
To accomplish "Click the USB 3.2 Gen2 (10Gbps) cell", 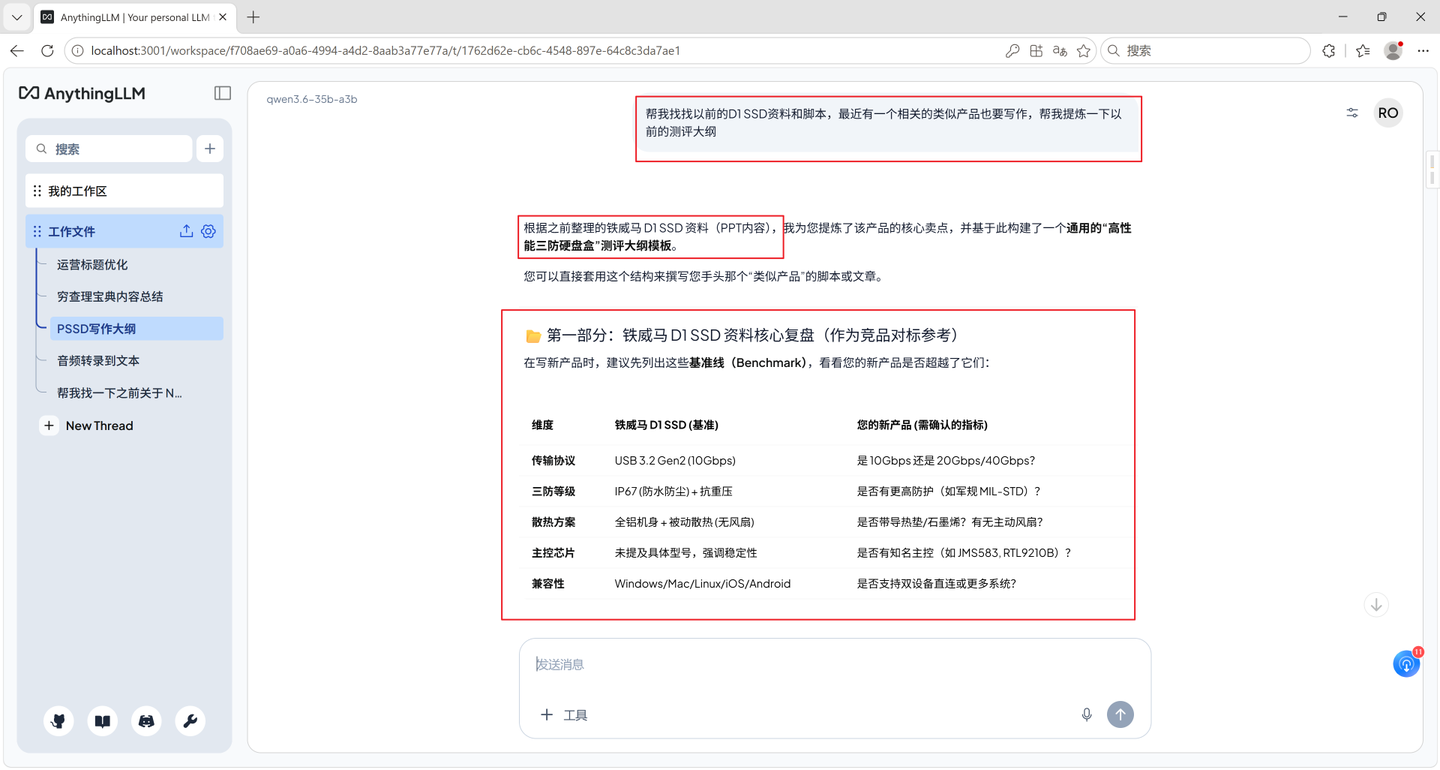I will (675, 461).
